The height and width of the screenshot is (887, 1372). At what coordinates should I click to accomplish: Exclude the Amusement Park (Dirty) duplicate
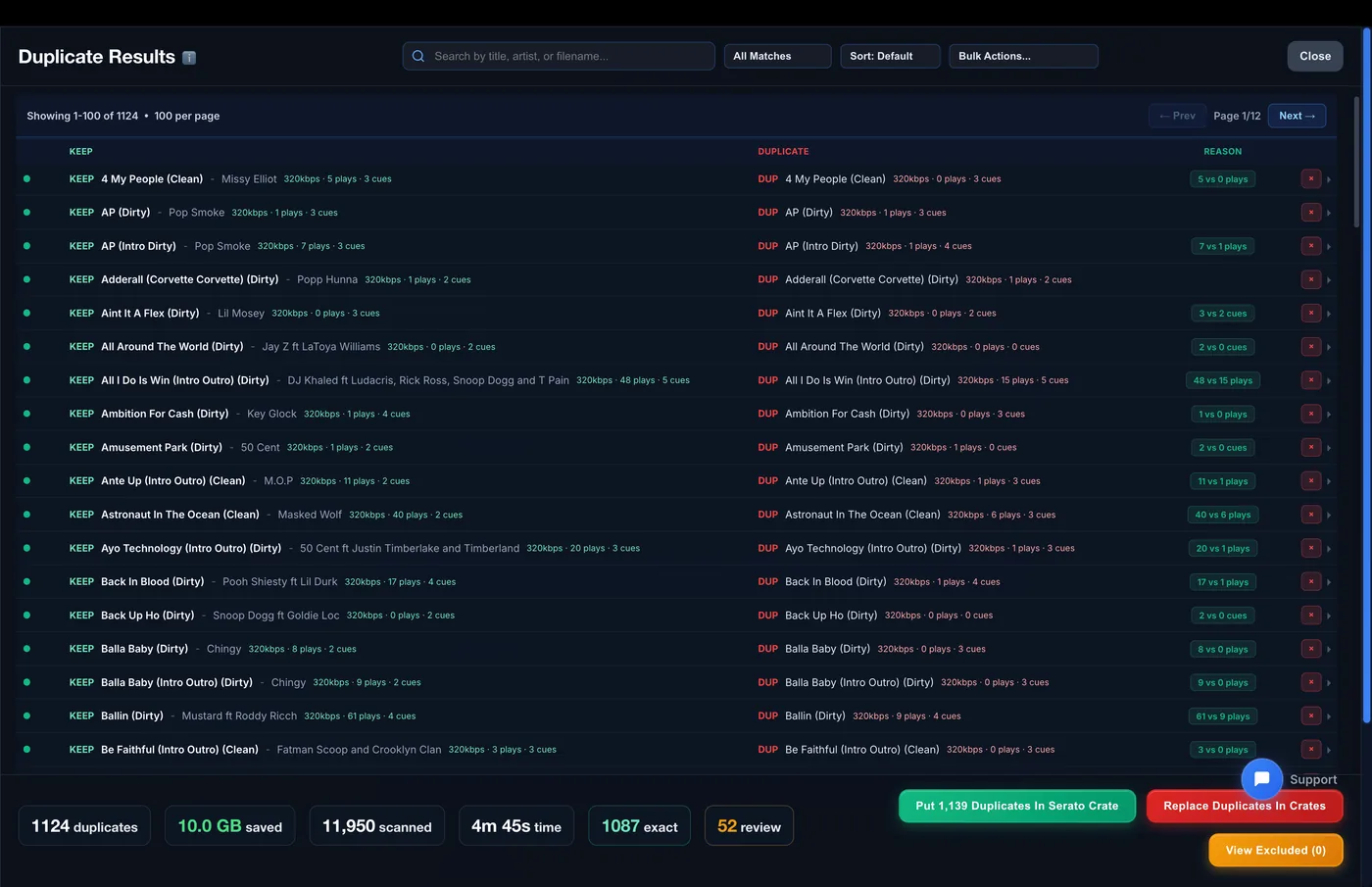pos(1311,447)
